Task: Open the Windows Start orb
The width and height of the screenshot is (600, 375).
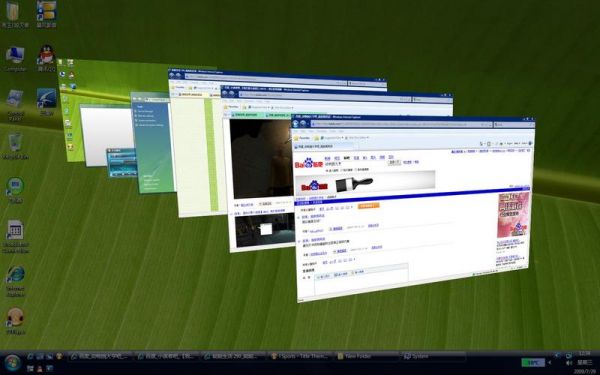Action: pyautogui.click(x=12, y=362)
